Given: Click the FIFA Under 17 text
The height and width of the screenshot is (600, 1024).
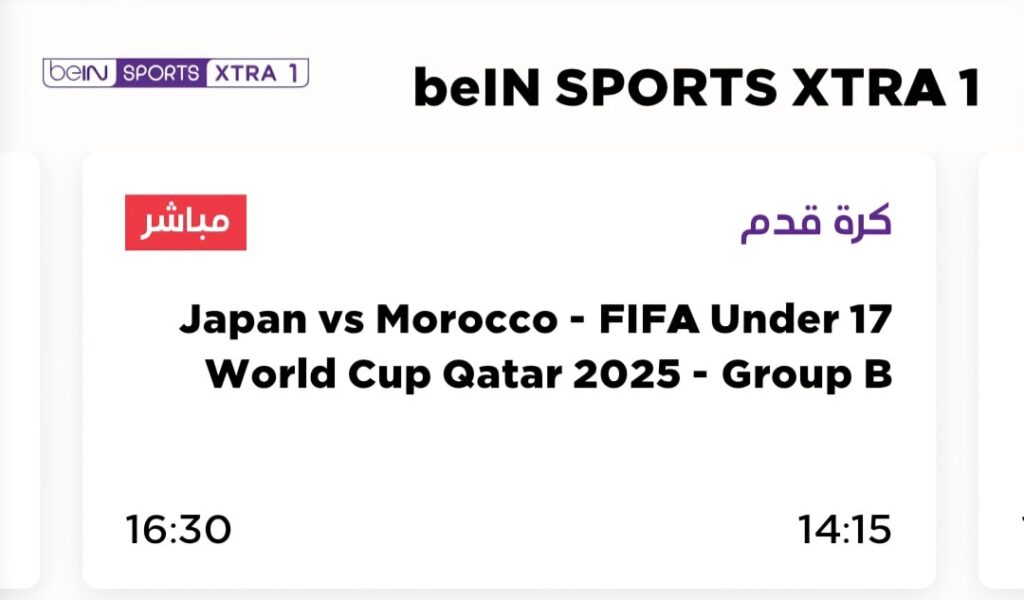Looking at the screenshot, I should (x=744, y=320).
